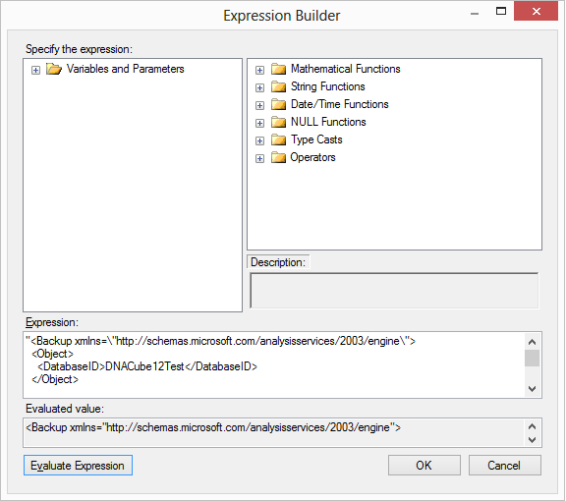Cancel the Expression Builder dialog
566x501 pixels.
[505, 465]
